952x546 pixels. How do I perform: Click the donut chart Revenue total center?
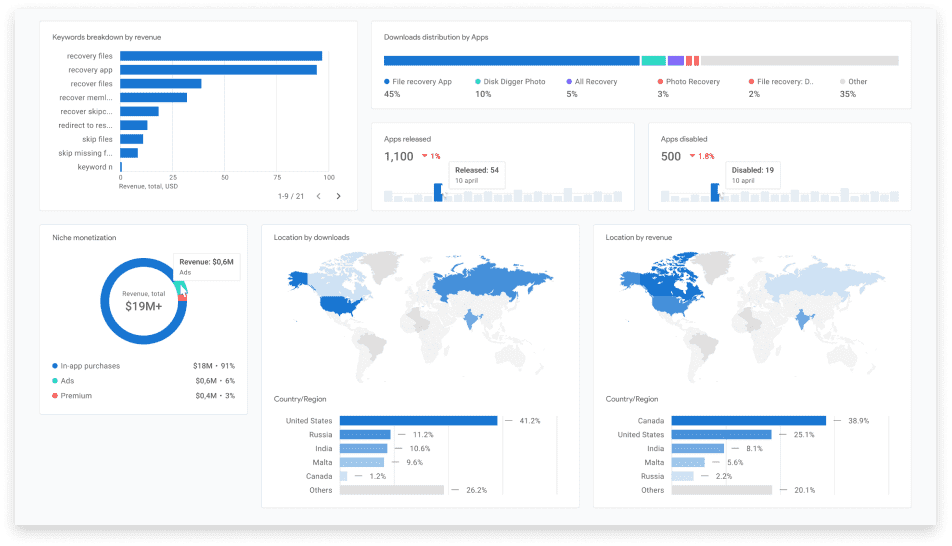pos(143,301)
